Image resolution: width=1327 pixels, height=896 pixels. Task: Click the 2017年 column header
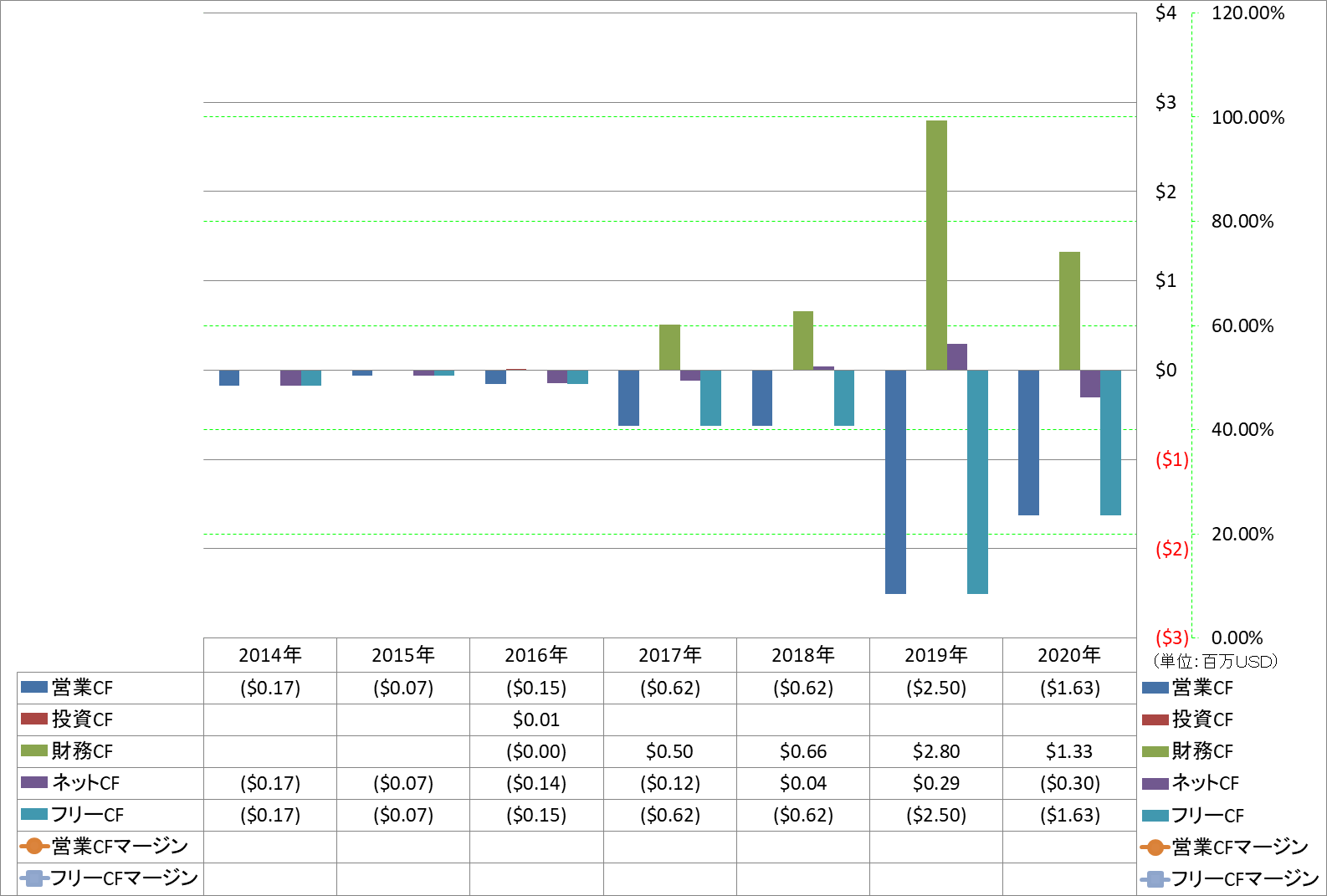(670, 655)
